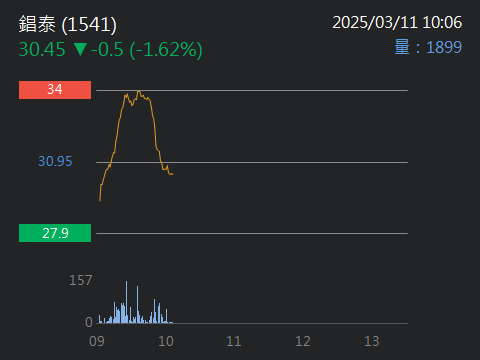Click the tallest blue volume bar
This screenshot has height=360, width=480.
point(126,302)
